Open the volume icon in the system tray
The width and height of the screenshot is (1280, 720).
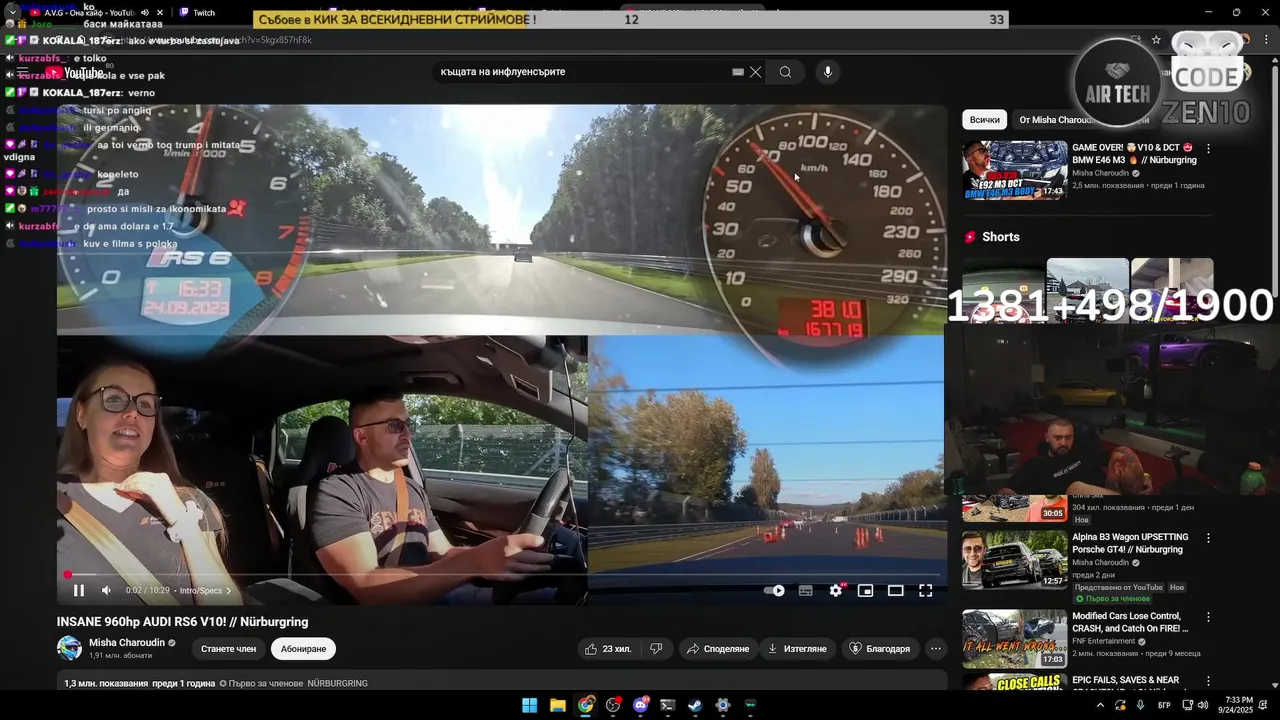1203,705
